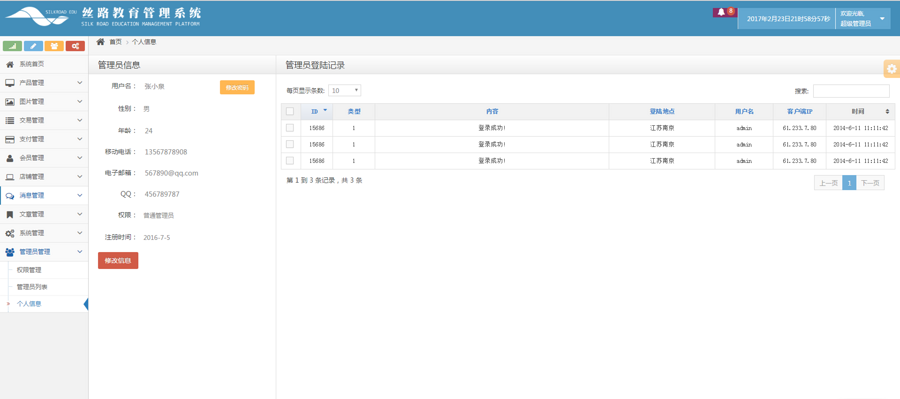Click the monitor icon for 产品管理
The width and height of the screenshot is (900, 399).
point(10,83)
